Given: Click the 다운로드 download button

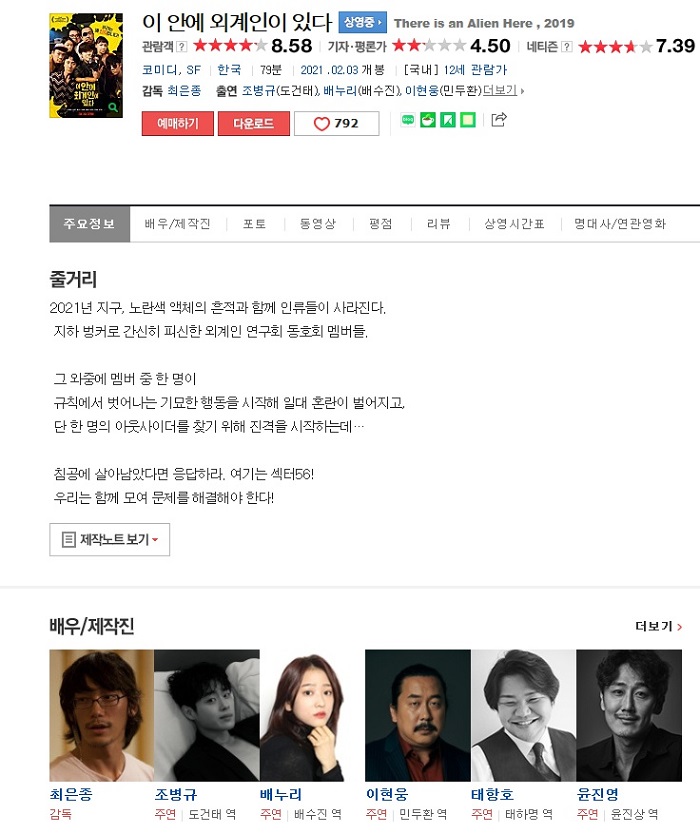Looking at the screenshot, I should click(254, 123).
